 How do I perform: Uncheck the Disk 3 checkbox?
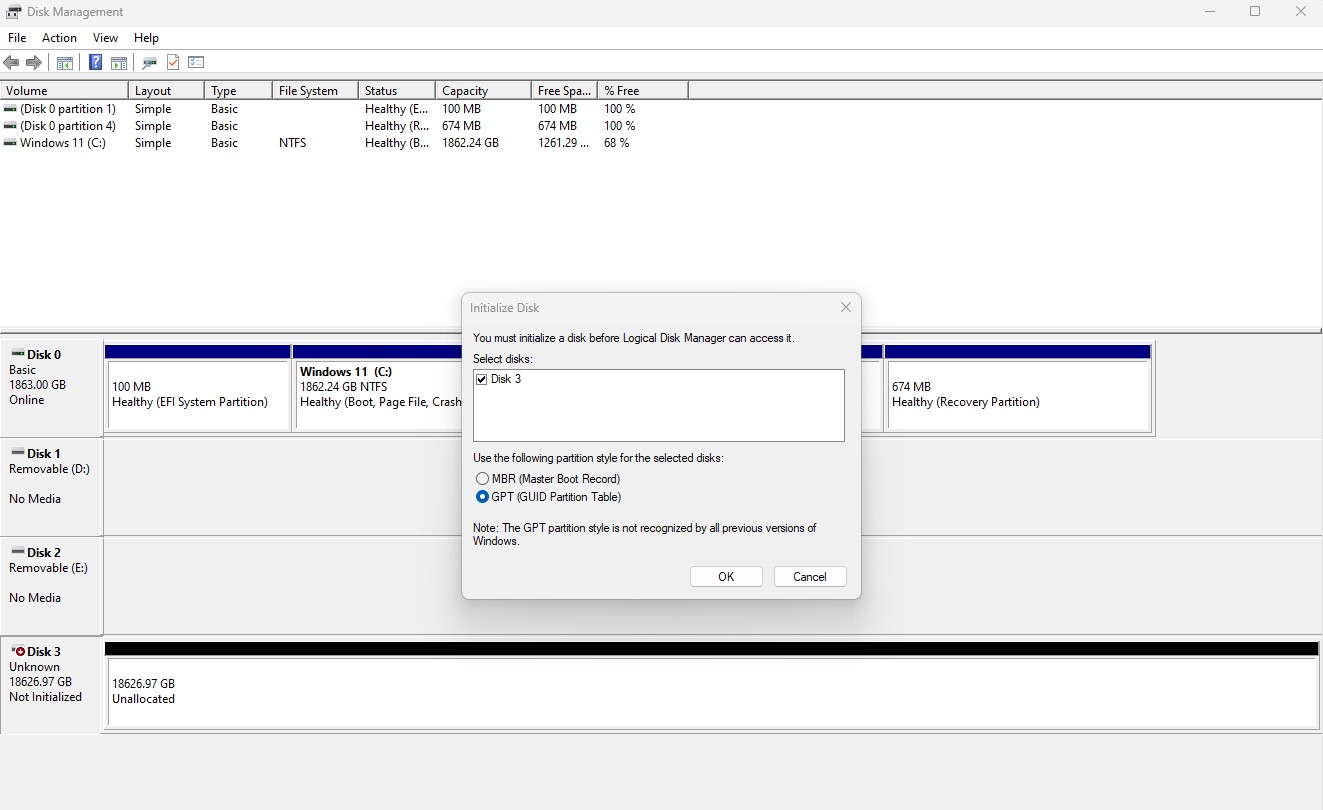point(482,380)
